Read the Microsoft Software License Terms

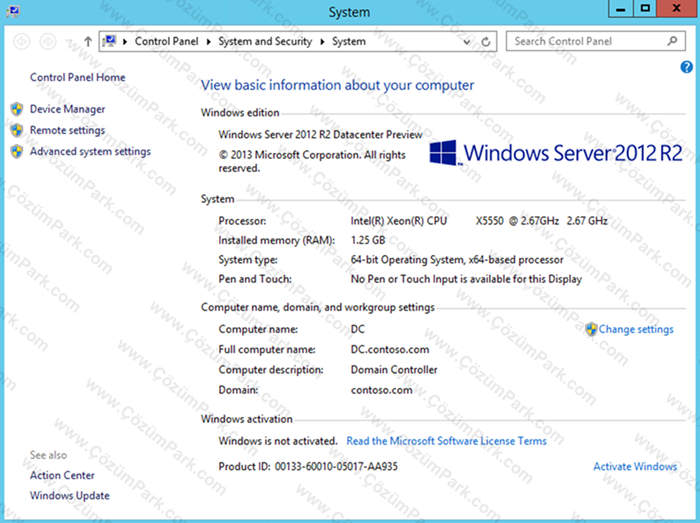tap(446, 441)
